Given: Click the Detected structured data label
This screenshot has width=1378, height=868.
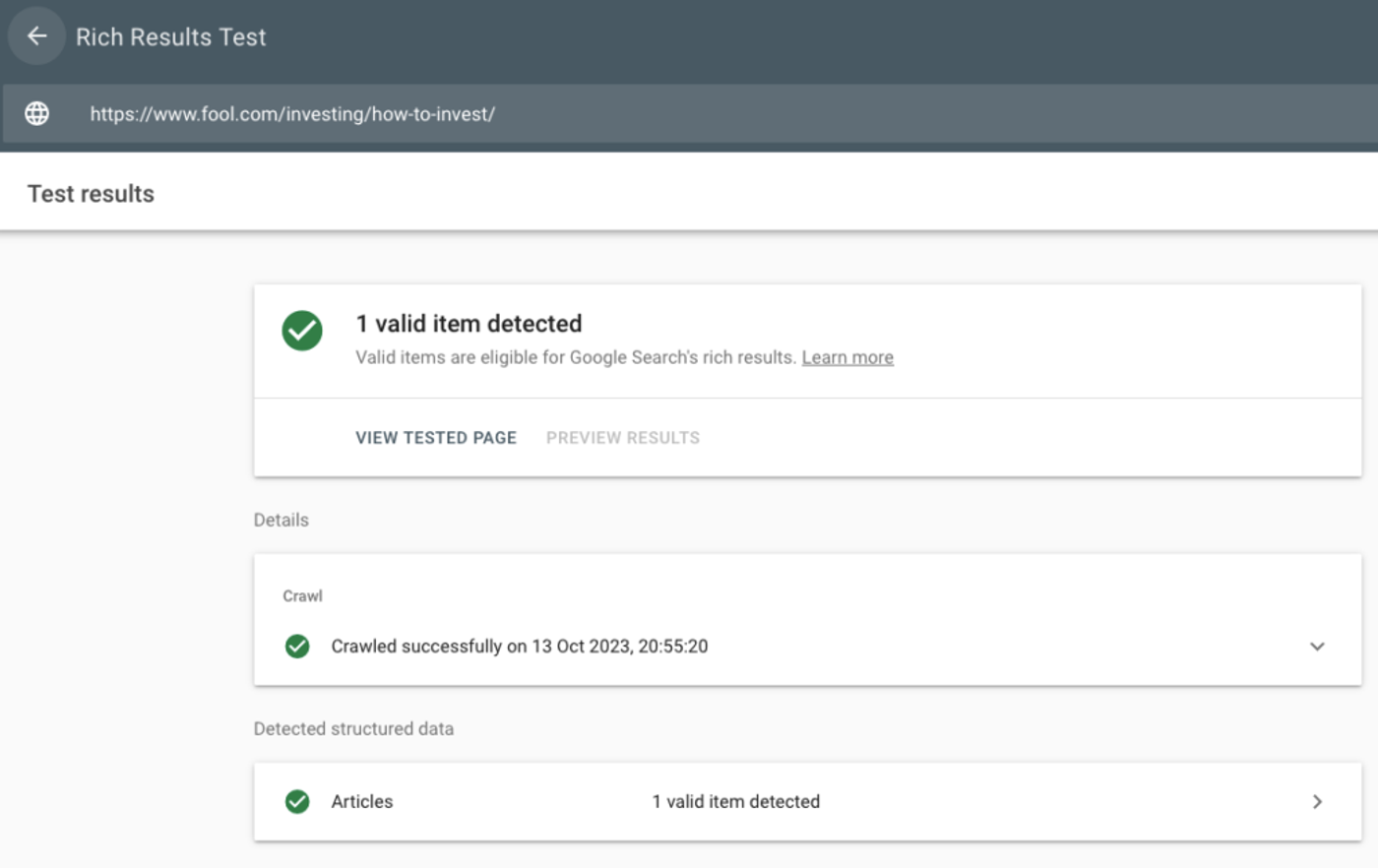Looking at the screenshot, I should click(353, 729).
